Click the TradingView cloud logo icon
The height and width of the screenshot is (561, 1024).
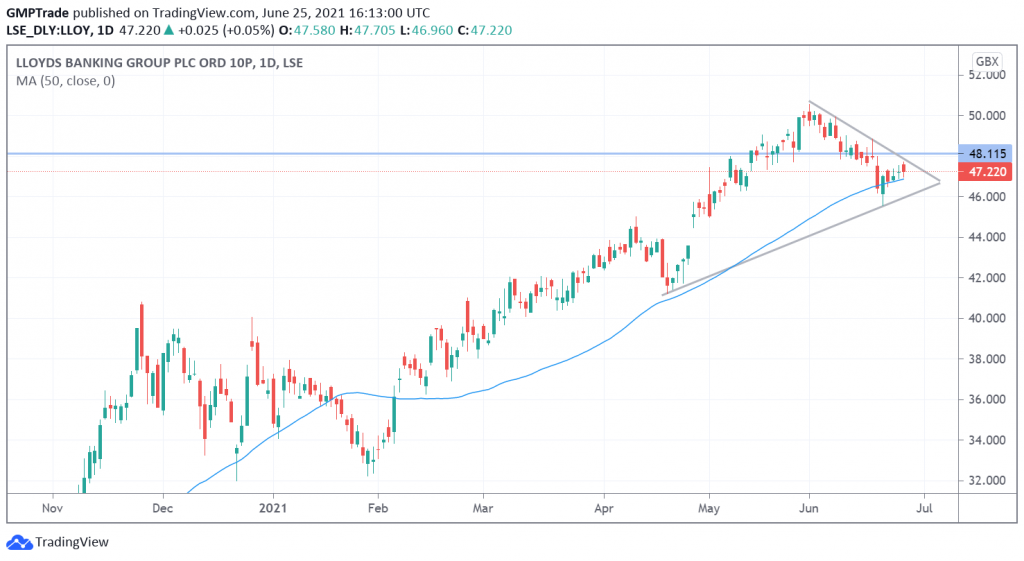click(19, 542)
